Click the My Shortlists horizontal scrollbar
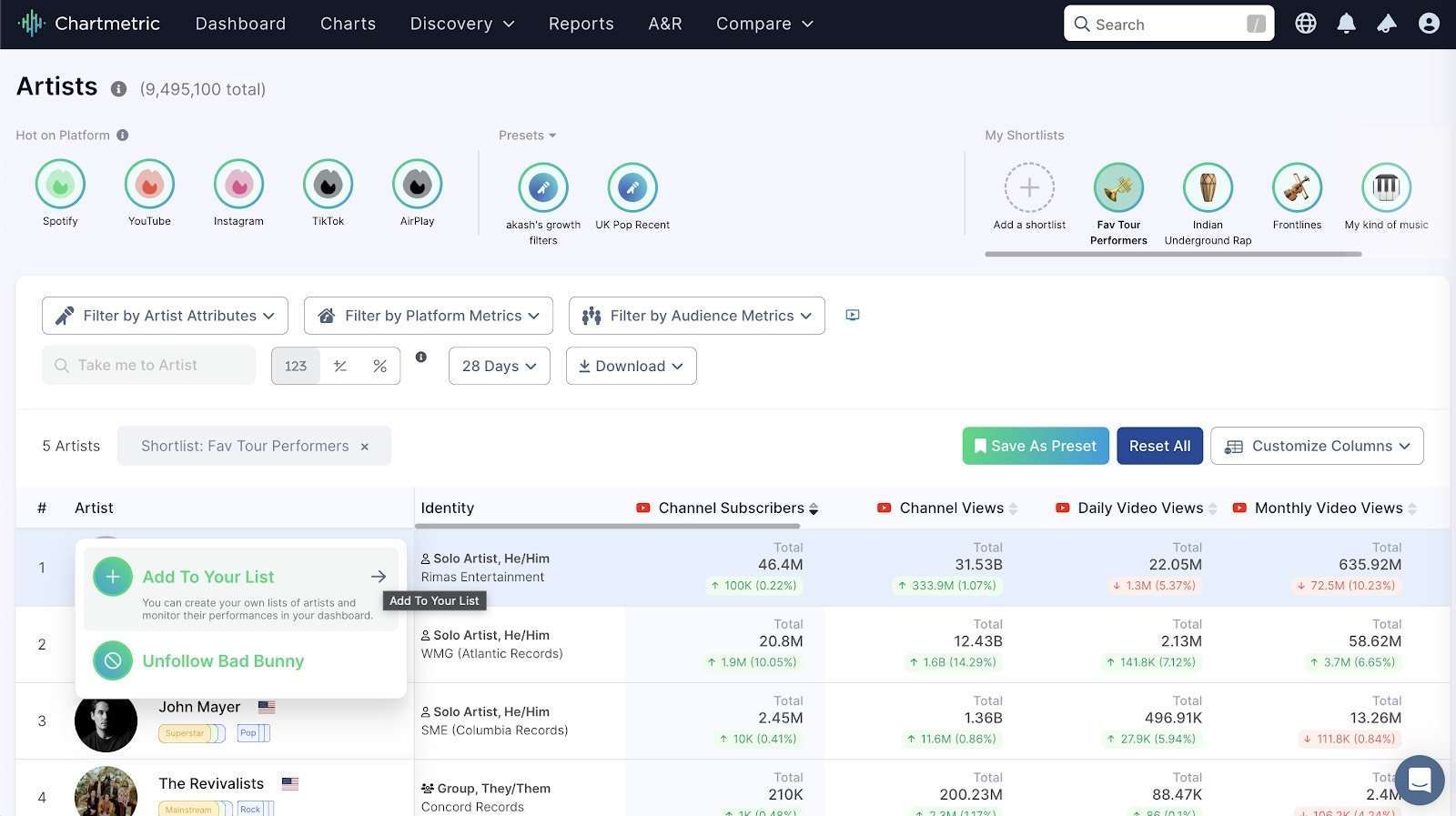Image resolution: width=1456 pixels, height=816 pixels. coord(1173,255)
